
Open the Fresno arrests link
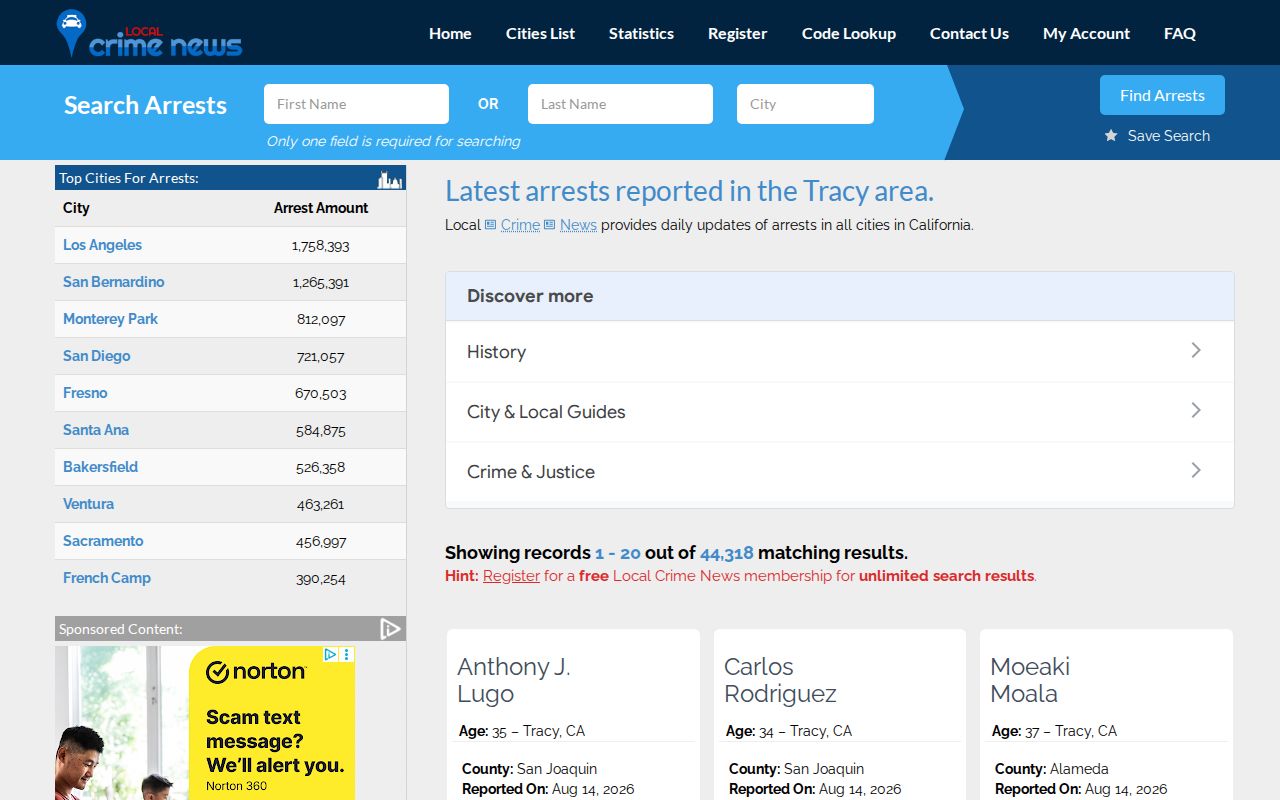coord(85,393)
